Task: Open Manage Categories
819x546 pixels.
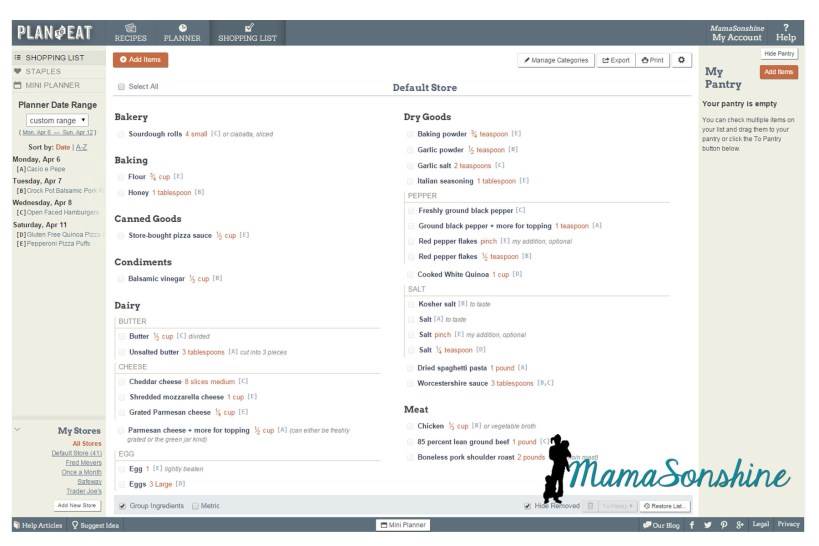Action: (x=555, y=60)
